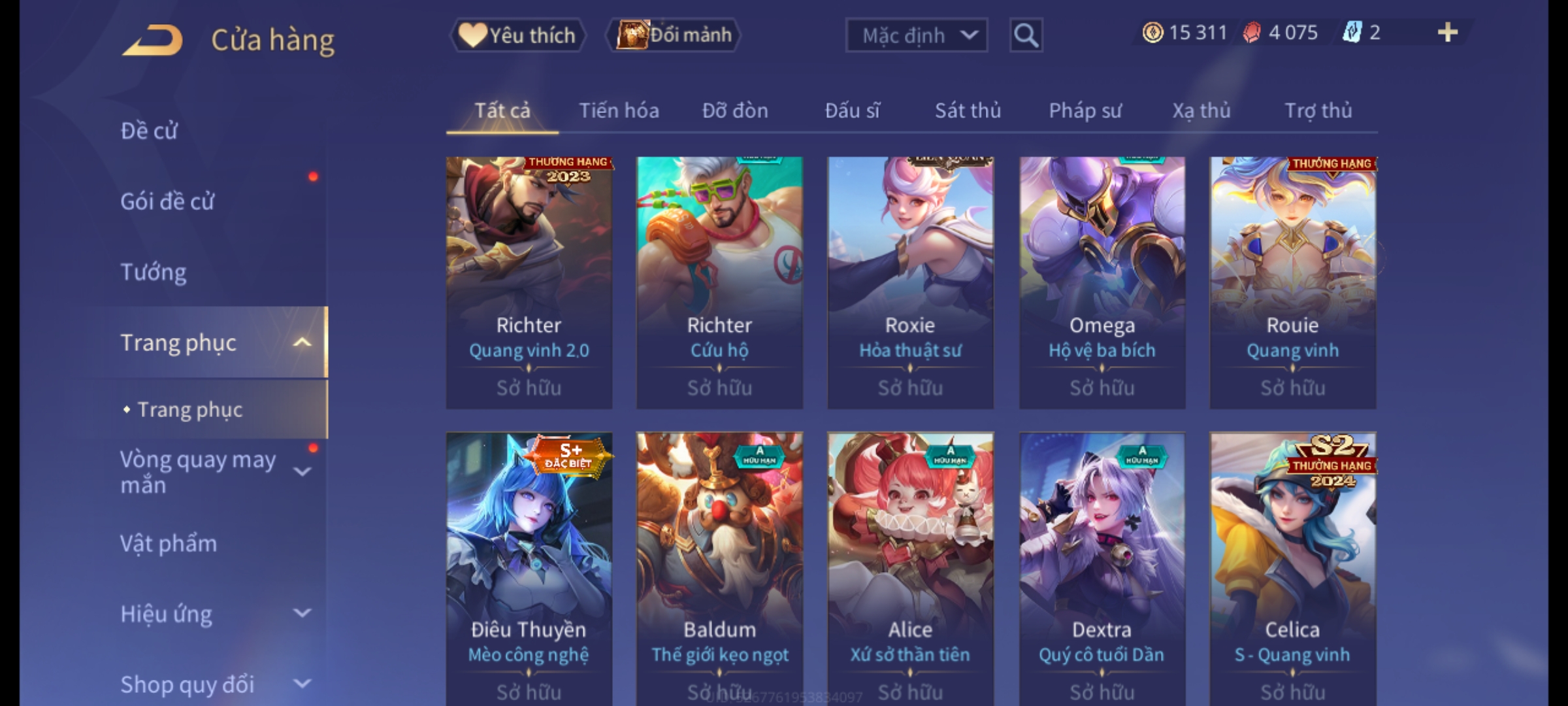Open the search magnifier icon
Viewport: 1568px width, 706px height.
[x=1026, y=35]
